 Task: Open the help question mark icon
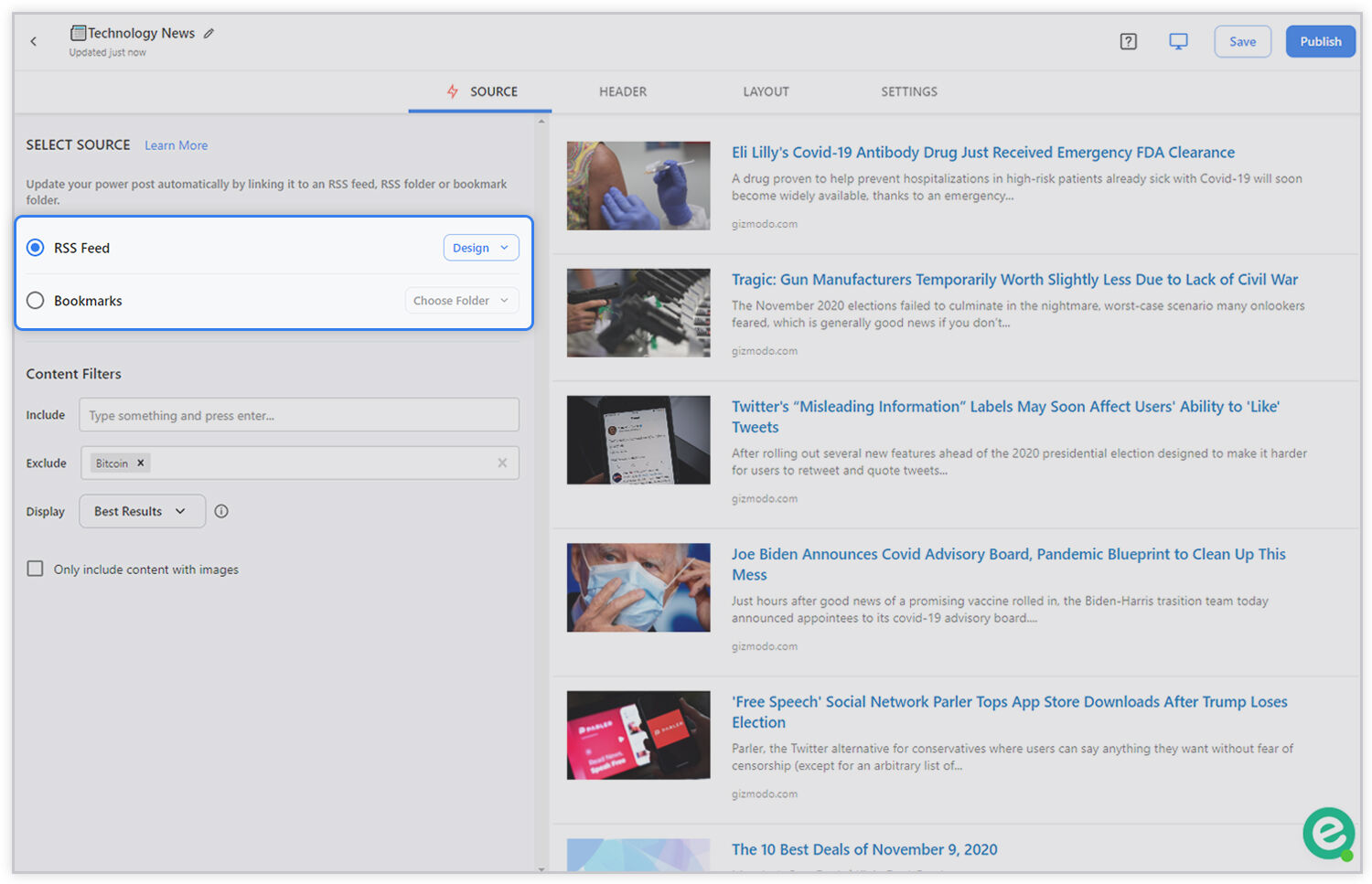click(x=1128, y=41)
